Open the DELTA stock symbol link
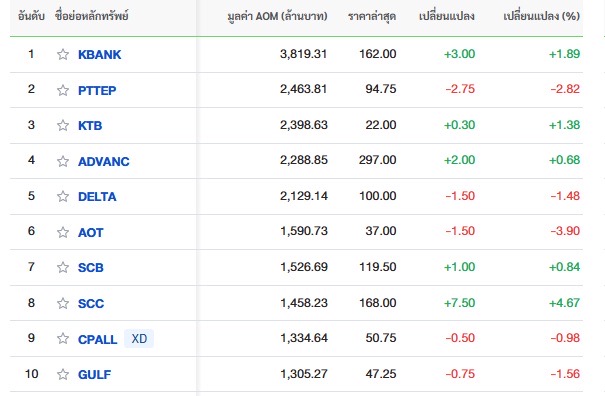This screenshot has width=605, height=396. (97, 197)
